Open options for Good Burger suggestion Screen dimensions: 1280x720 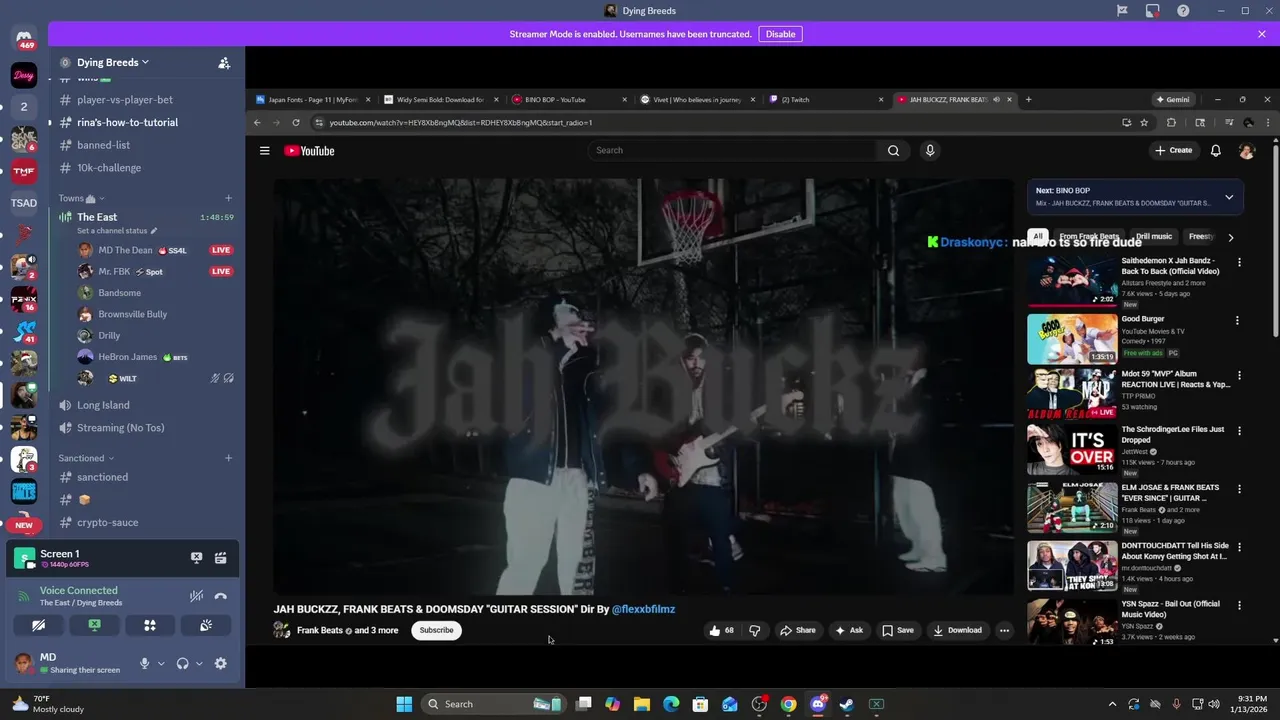1237,321
